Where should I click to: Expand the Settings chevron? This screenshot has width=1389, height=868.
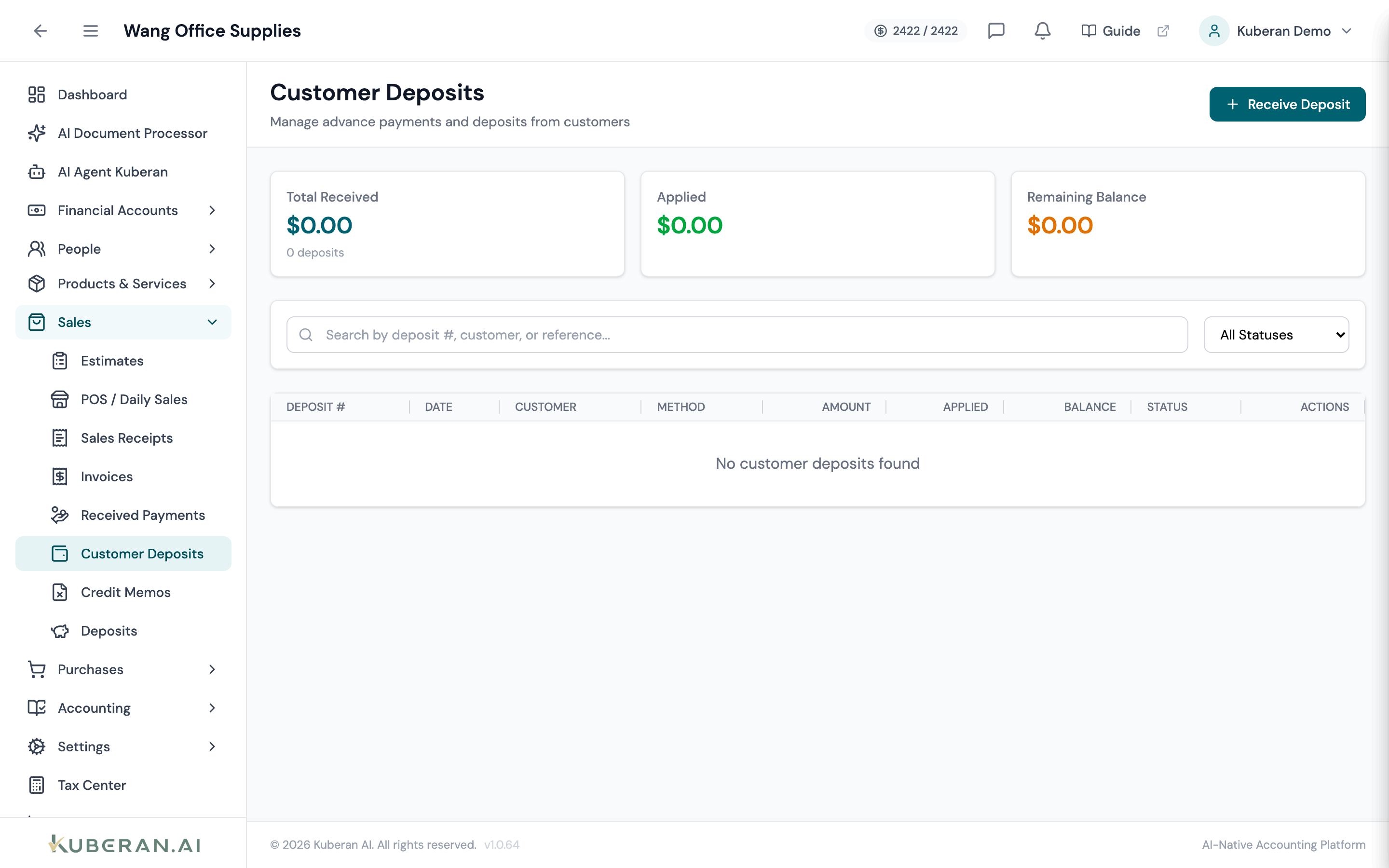pyautogui.click(x=212, y=746)
